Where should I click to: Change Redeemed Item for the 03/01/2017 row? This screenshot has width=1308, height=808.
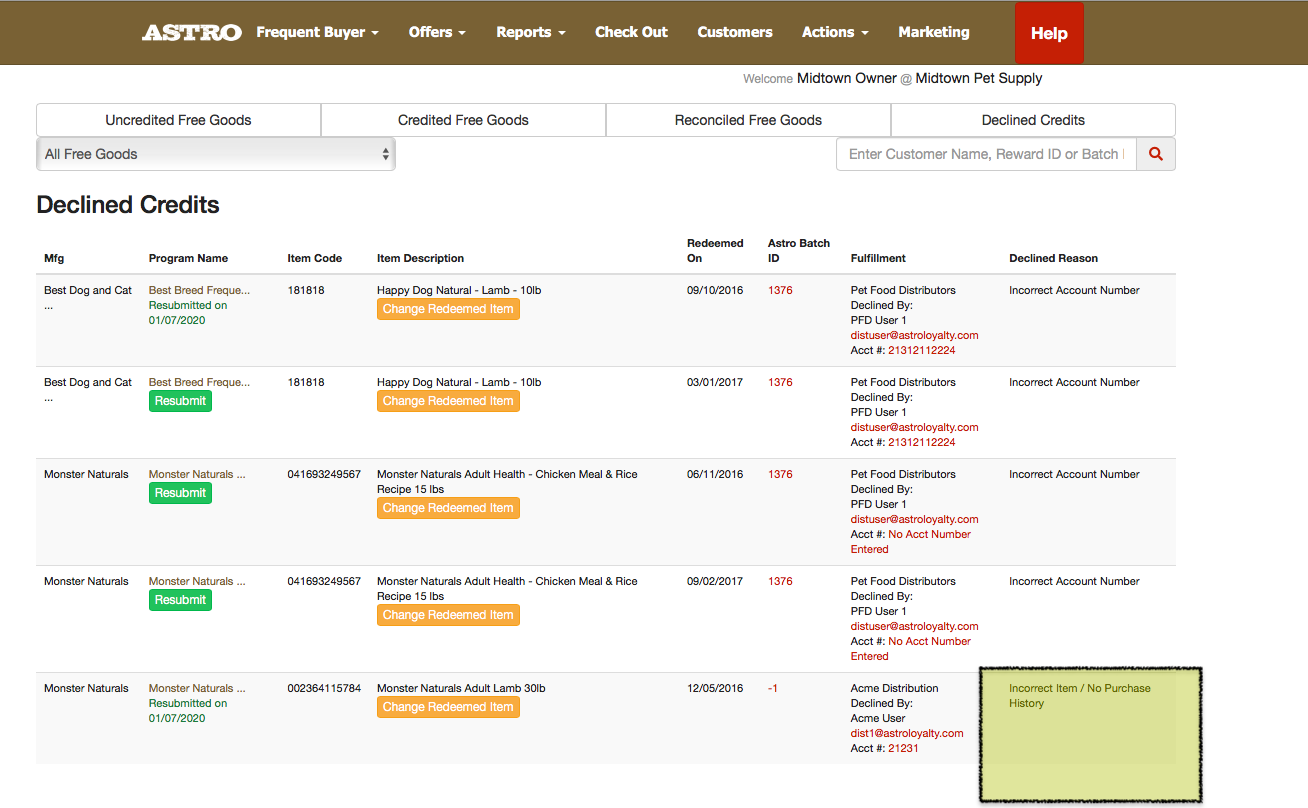448,401
